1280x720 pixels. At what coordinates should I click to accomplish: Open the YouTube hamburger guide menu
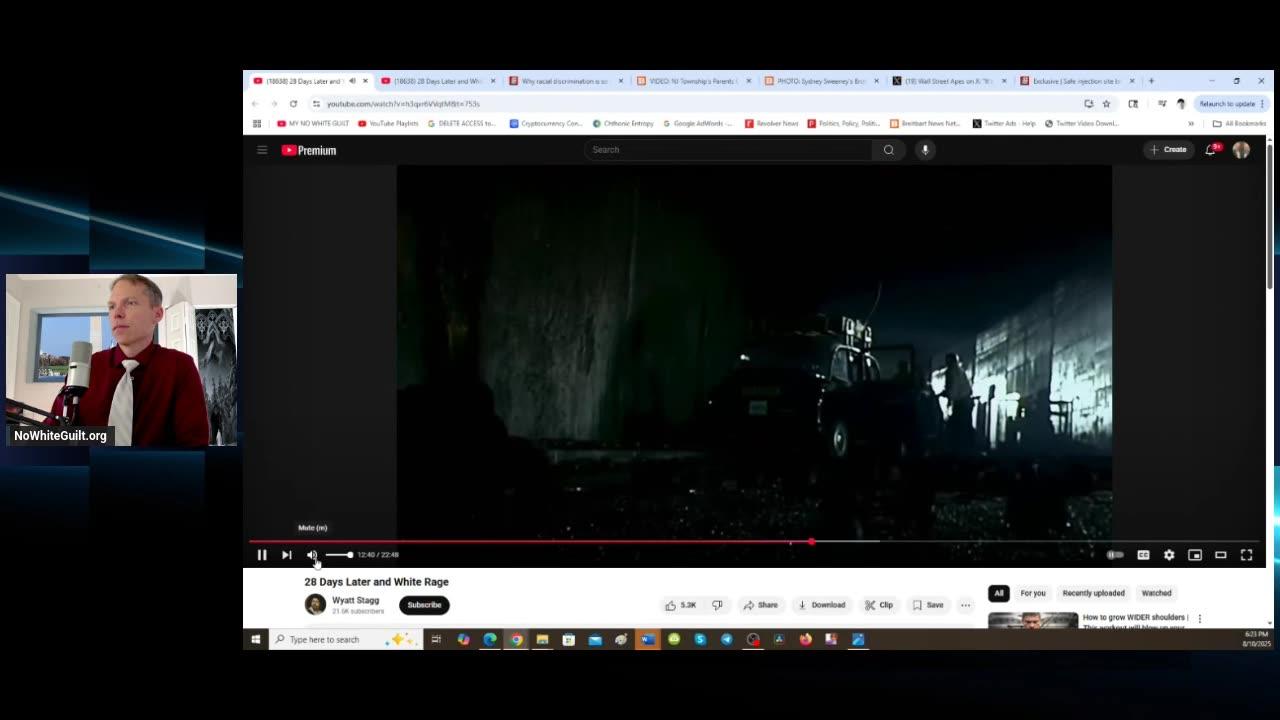[x=262, y=150]
